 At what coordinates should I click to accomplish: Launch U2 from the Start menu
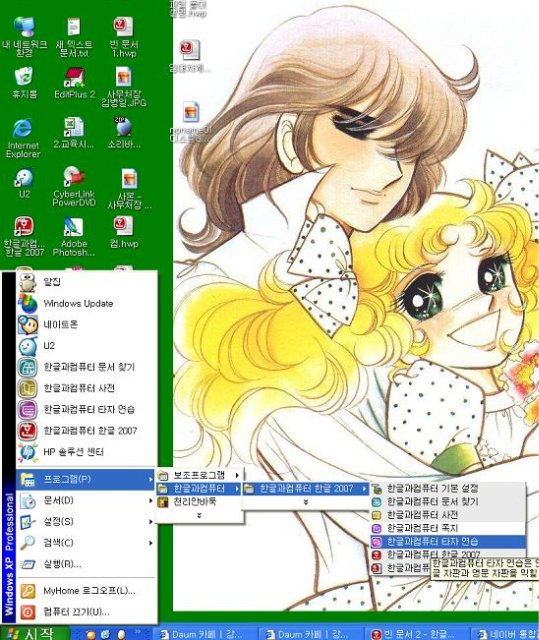click(87, 346)
